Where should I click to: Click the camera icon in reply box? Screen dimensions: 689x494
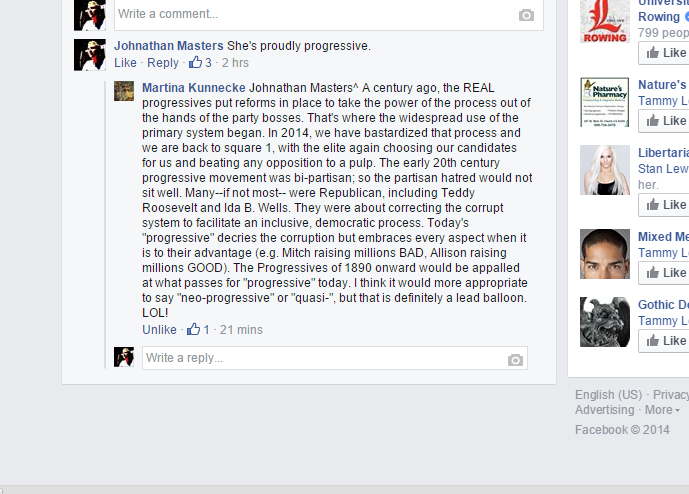(515, 360)
